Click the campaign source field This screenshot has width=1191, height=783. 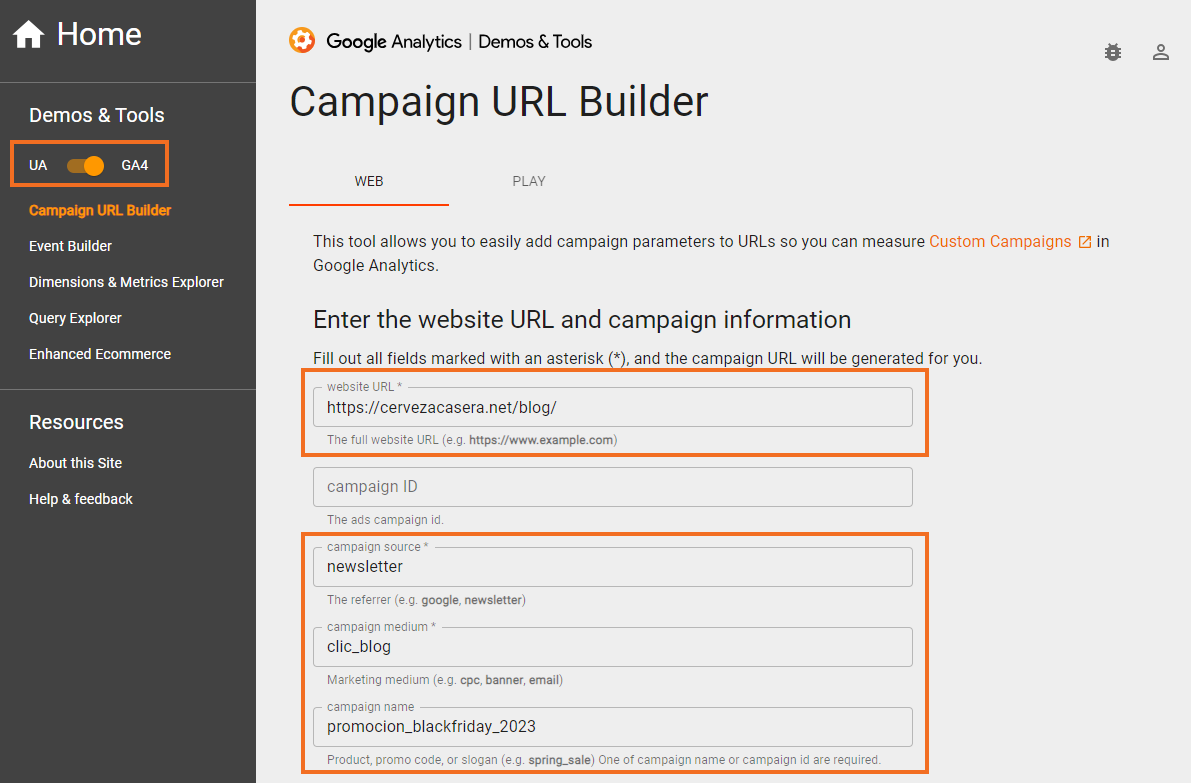(612, 567)
